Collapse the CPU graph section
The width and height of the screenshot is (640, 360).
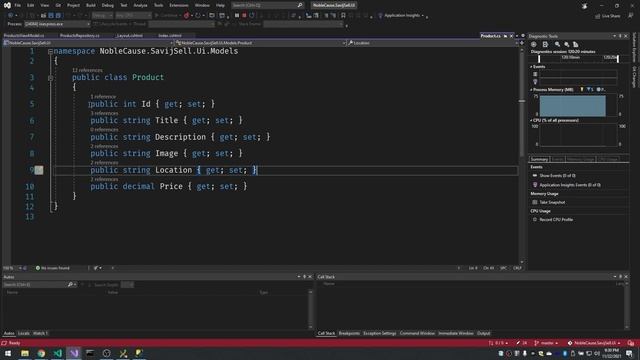tap(531, 120)
